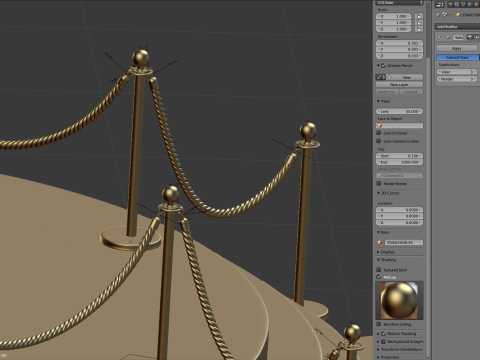Lock the Z scale value

(419, 29)
